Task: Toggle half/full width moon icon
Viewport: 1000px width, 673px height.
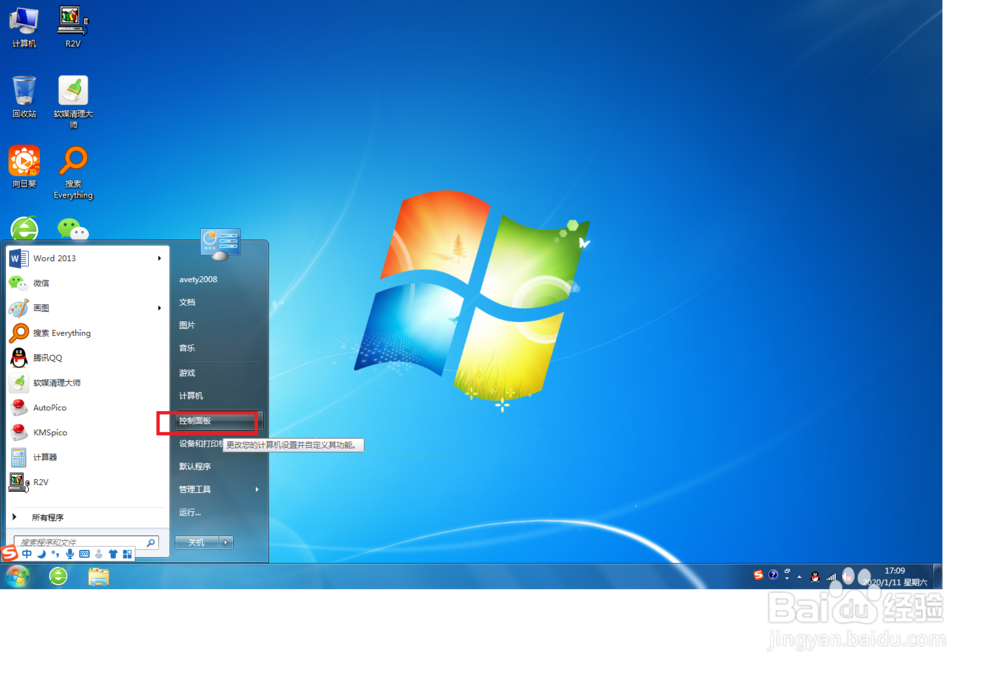Action: (41, 554)
